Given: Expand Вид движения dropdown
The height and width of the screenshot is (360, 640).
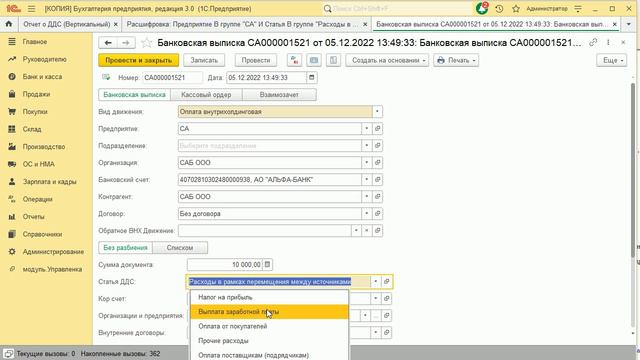Looking at the screenshot, I should (377, 111).
